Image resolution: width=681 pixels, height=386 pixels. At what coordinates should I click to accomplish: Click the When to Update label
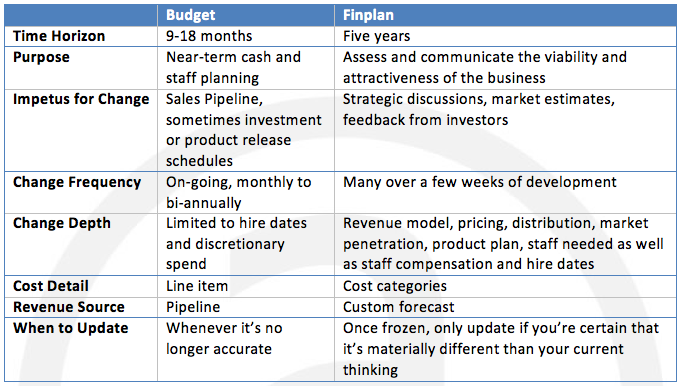pos(70,328)
